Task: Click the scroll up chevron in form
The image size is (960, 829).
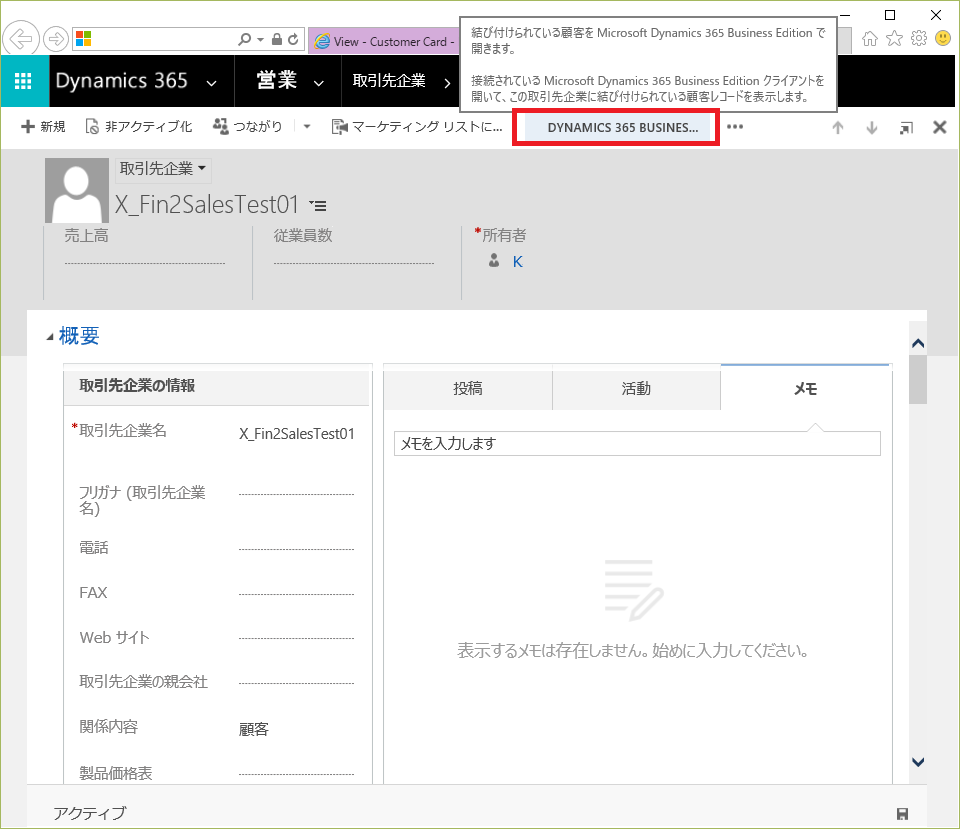Action: pos(918,343)
